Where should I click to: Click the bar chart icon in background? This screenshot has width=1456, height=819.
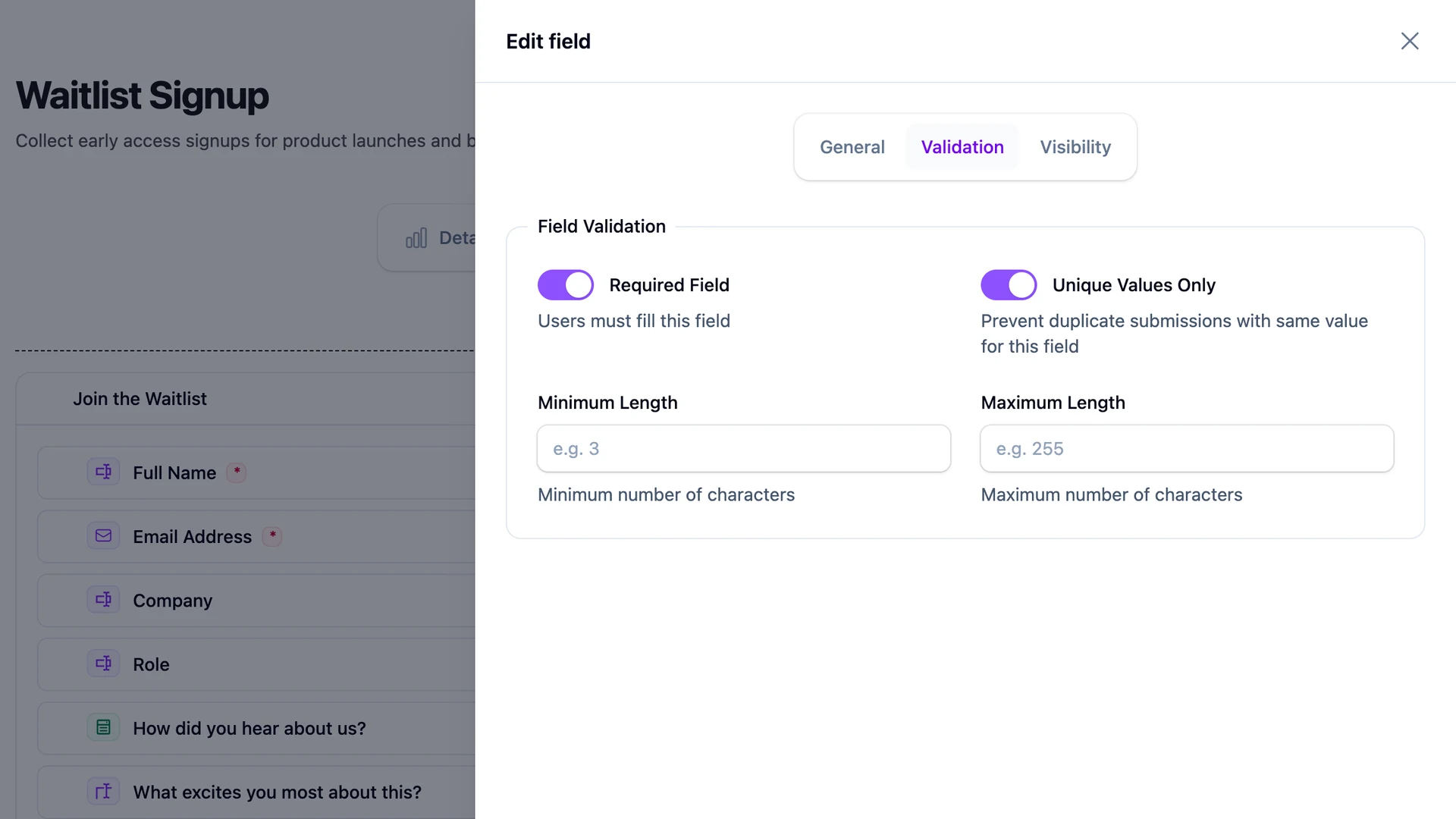coord(416,238)
